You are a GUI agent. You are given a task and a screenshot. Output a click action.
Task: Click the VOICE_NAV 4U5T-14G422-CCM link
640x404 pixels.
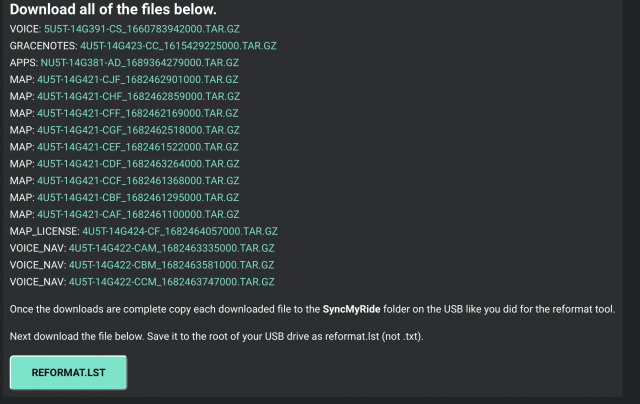point(171,282)
